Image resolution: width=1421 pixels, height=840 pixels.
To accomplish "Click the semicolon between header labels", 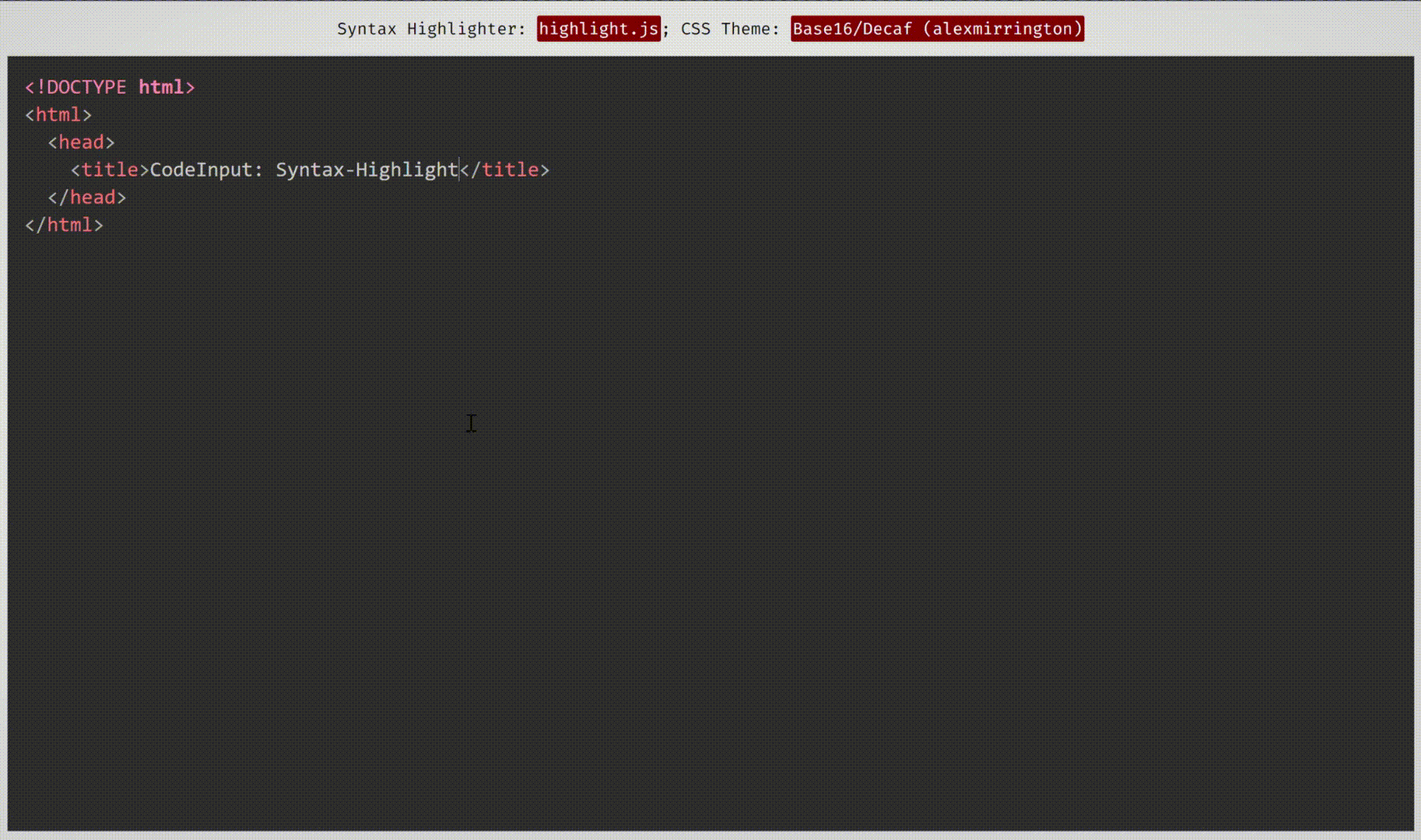I will [x=668, y=29].
